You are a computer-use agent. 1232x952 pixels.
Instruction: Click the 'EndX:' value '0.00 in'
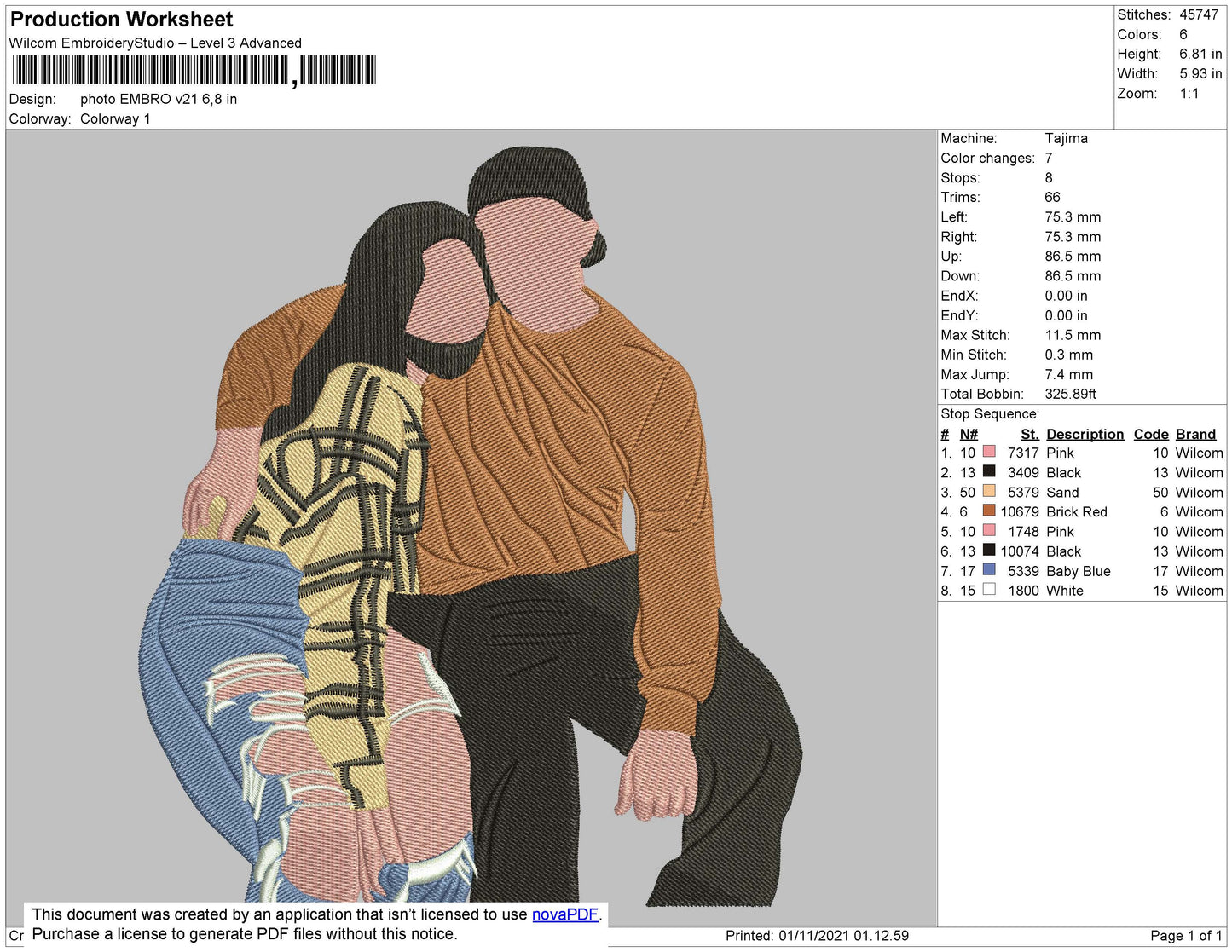(1066, 296)
